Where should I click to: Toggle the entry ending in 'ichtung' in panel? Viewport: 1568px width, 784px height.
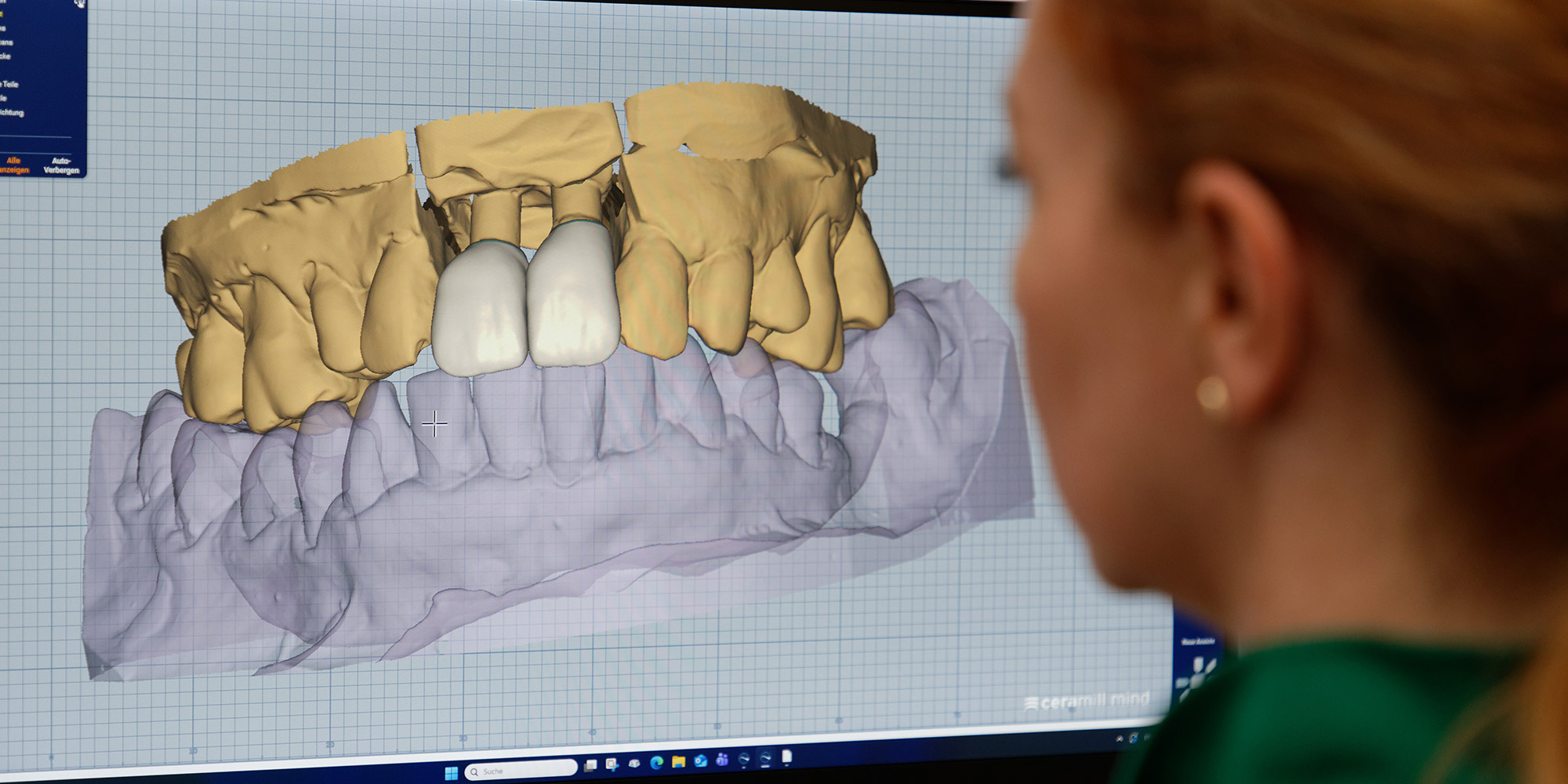point(12,113)
